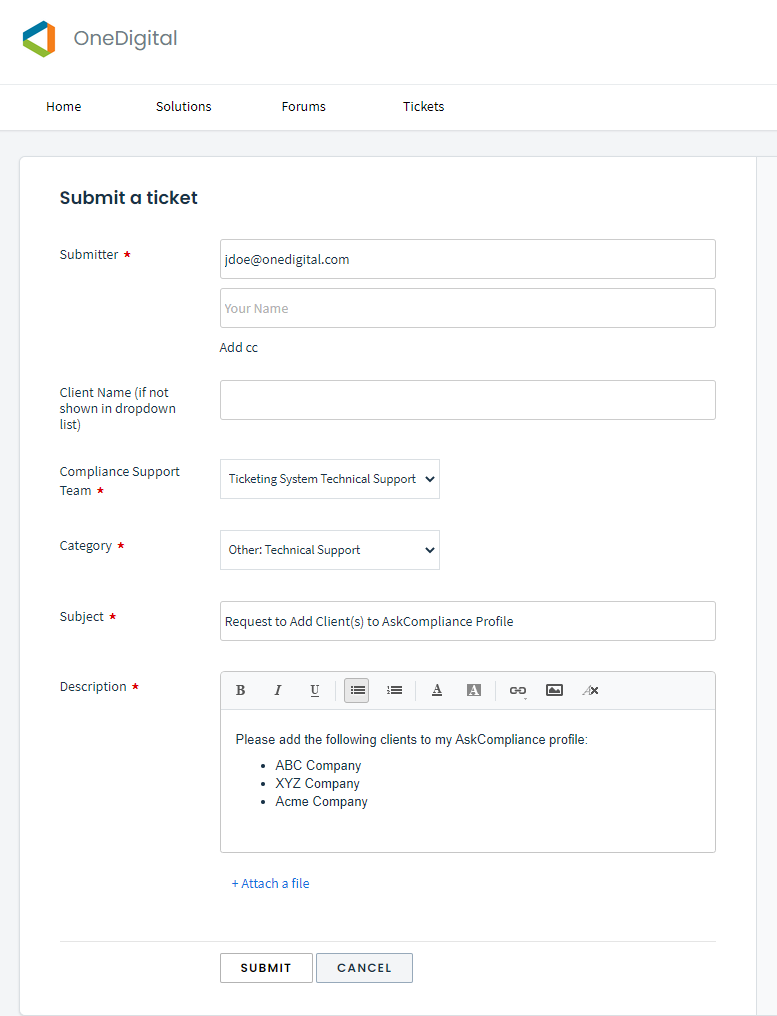Toggle the bulleted list button
The image size is (777, 1016).
tap(357, 690)
